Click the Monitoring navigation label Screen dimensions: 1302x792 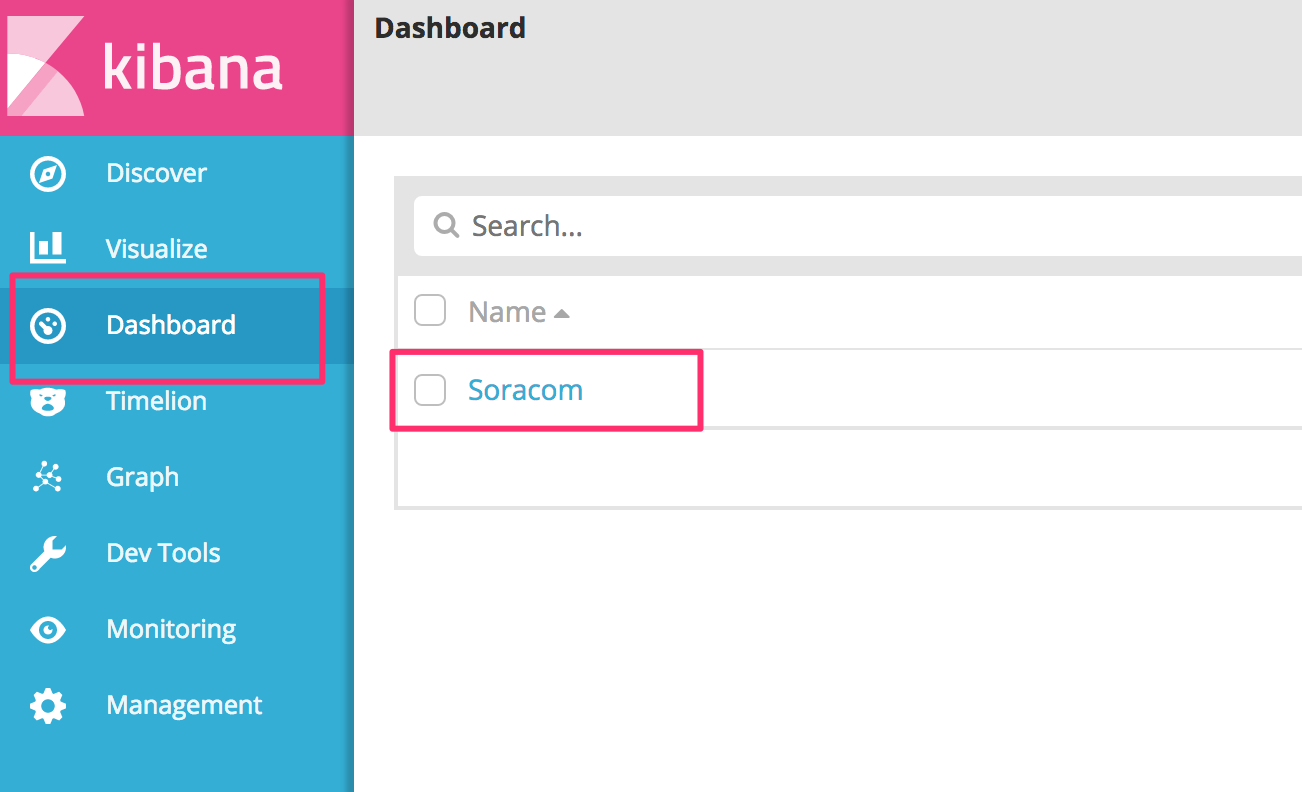(171, 629)
